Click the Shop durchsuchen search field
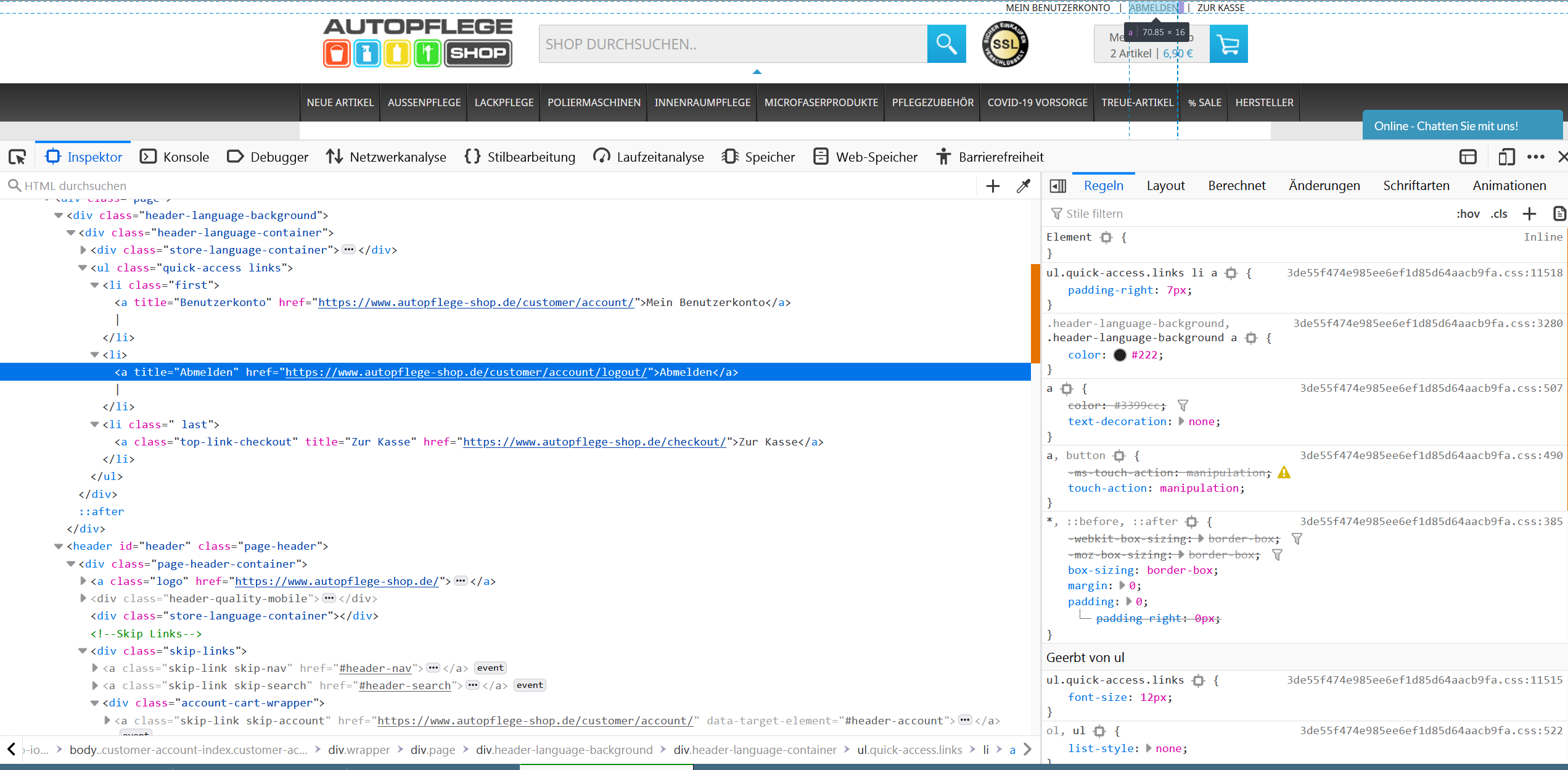 (x=733, y=44)
